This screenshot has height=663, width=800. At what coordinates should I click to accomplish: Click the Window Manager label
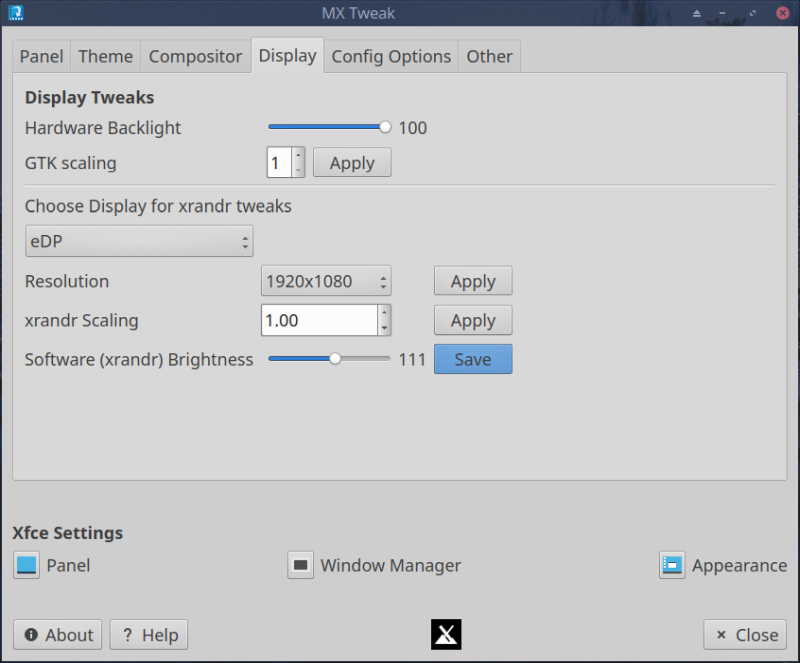(x=390, y=566)
